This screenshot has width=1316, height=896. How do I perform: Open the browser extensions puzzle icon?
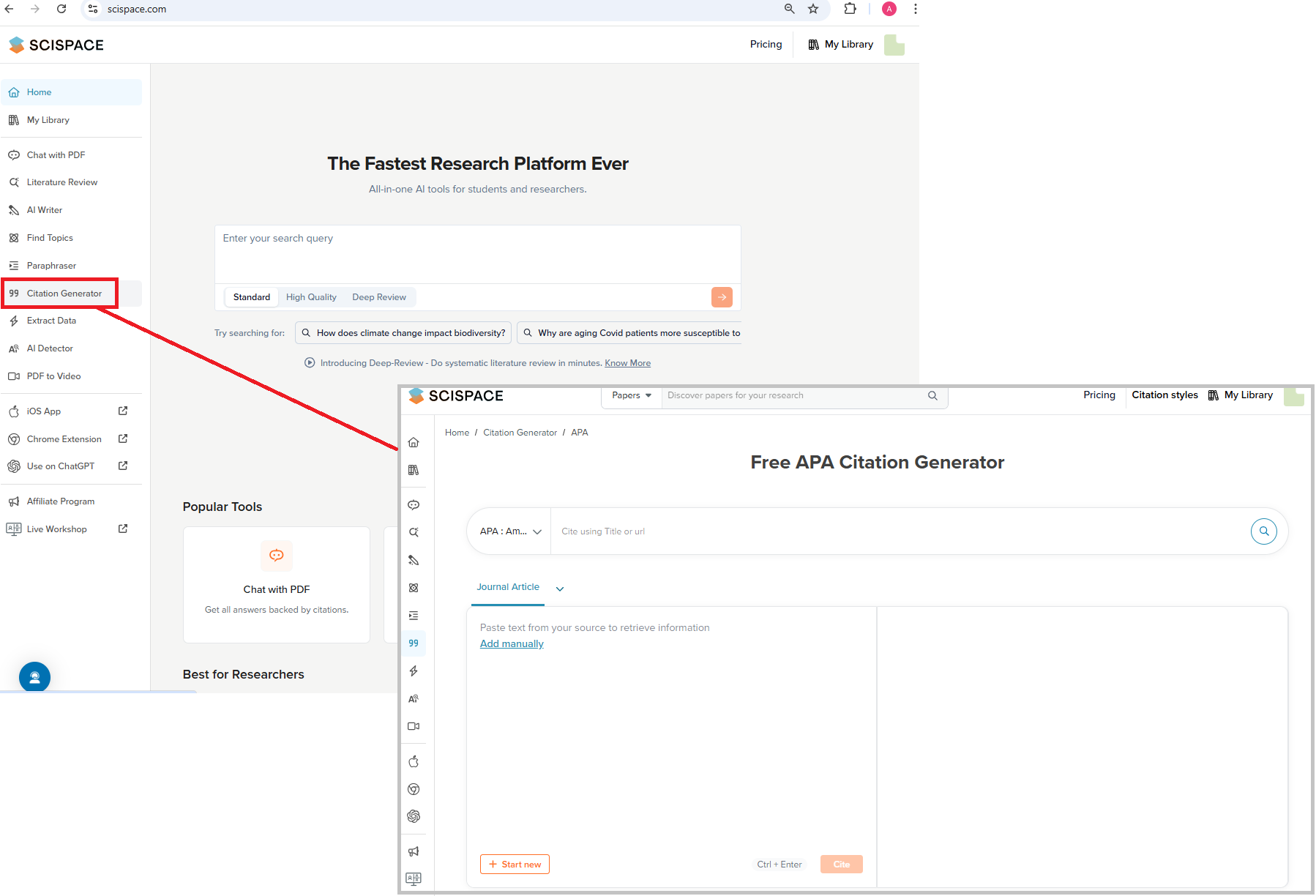[x=850, y=9]
